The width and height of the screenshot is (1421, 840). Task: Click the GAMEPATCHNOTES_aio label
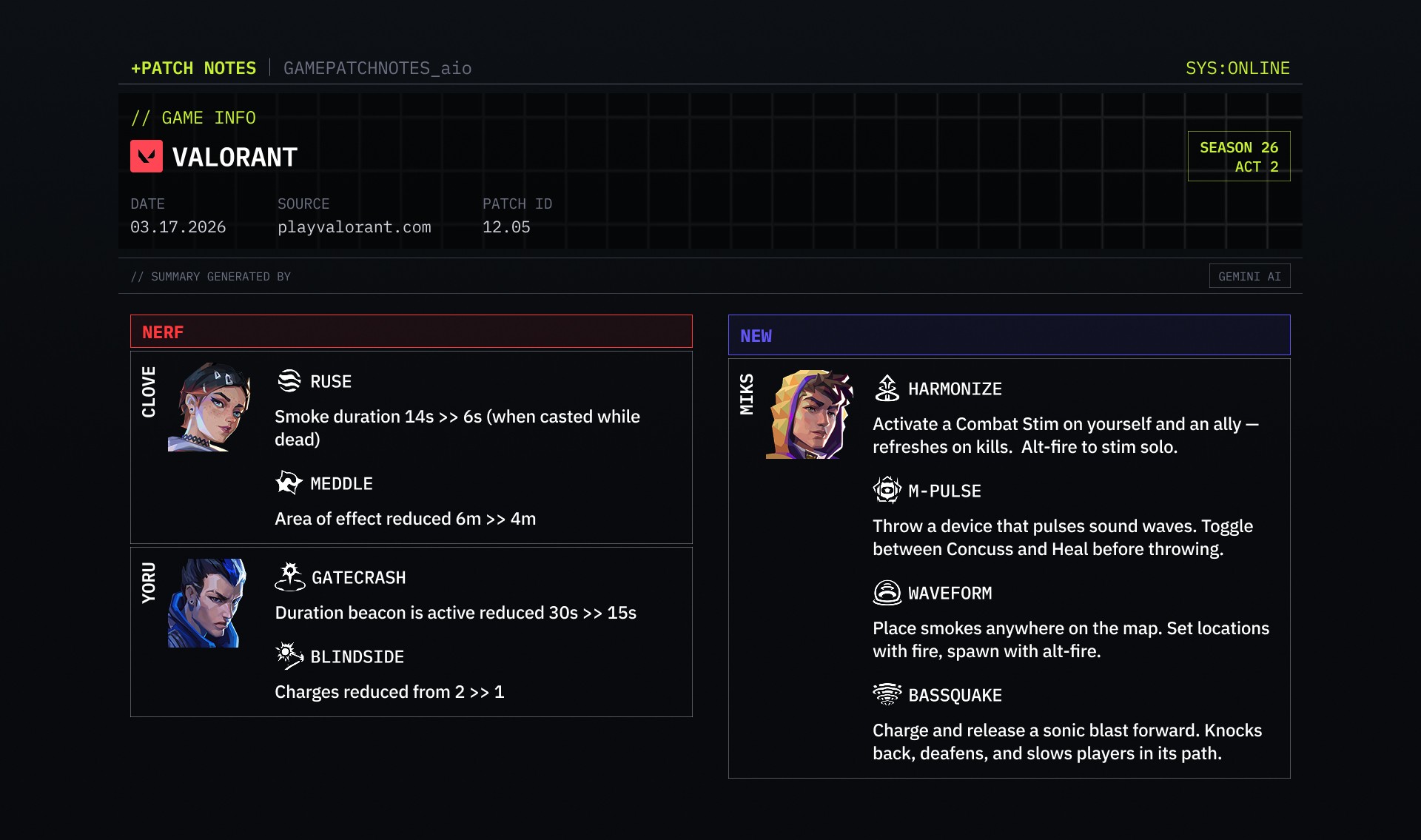click(x=377, y=68)
